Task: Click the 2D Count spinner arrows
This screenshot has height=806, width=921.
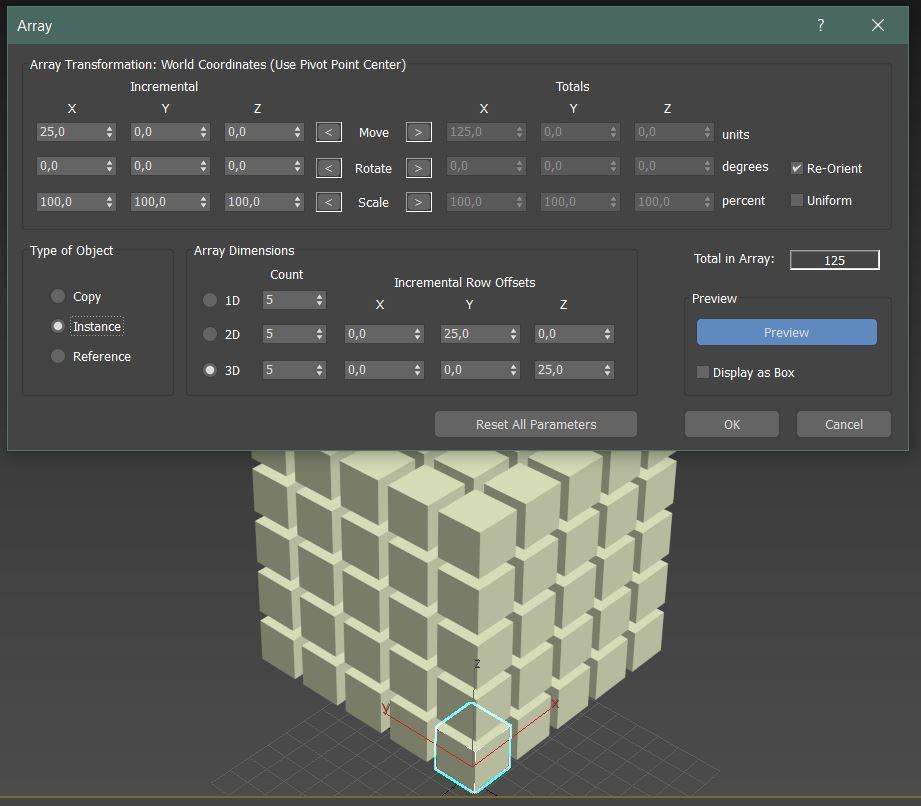Action: 320,334
